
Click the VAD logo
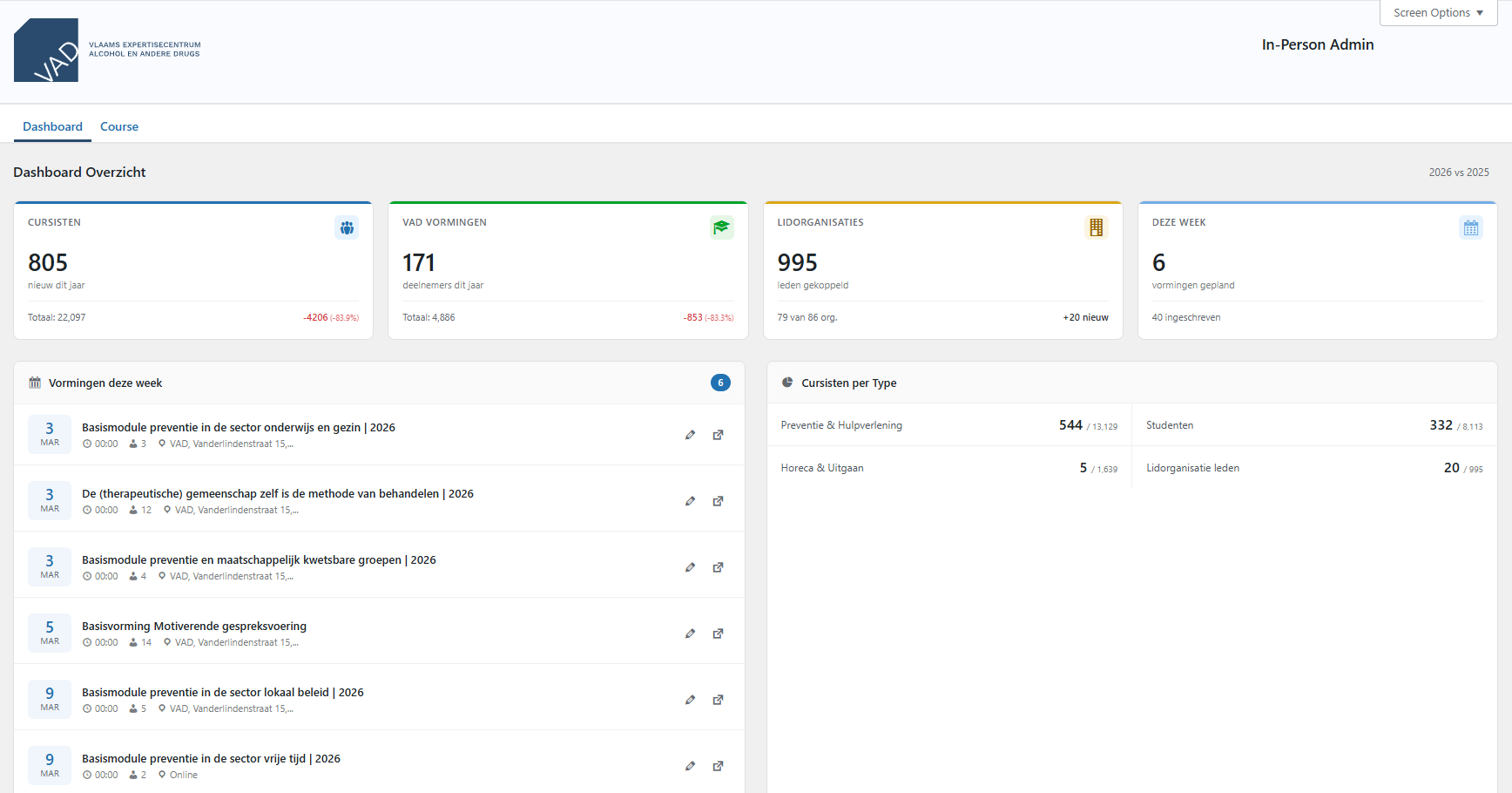pyautogui.click(x=45, y=50)
